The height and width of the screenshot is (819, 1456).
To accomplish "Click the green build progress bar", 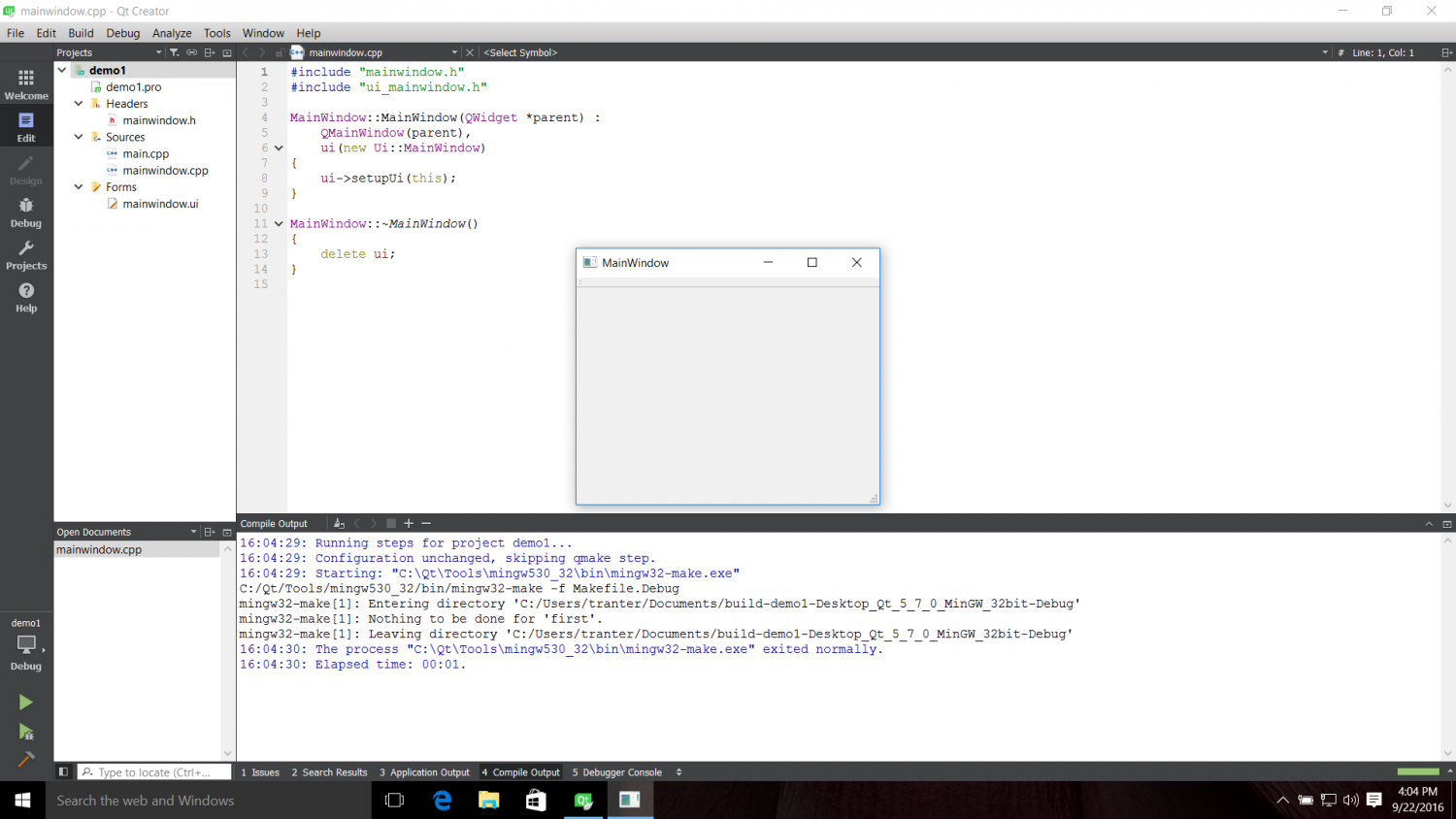I will (1417, 771).
